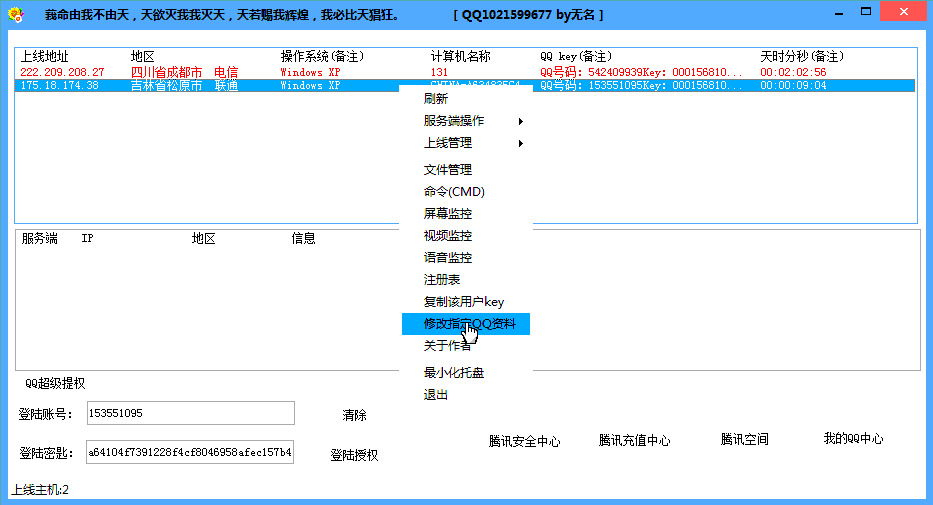Click the 登陆授权 button

tap(354, 455)
